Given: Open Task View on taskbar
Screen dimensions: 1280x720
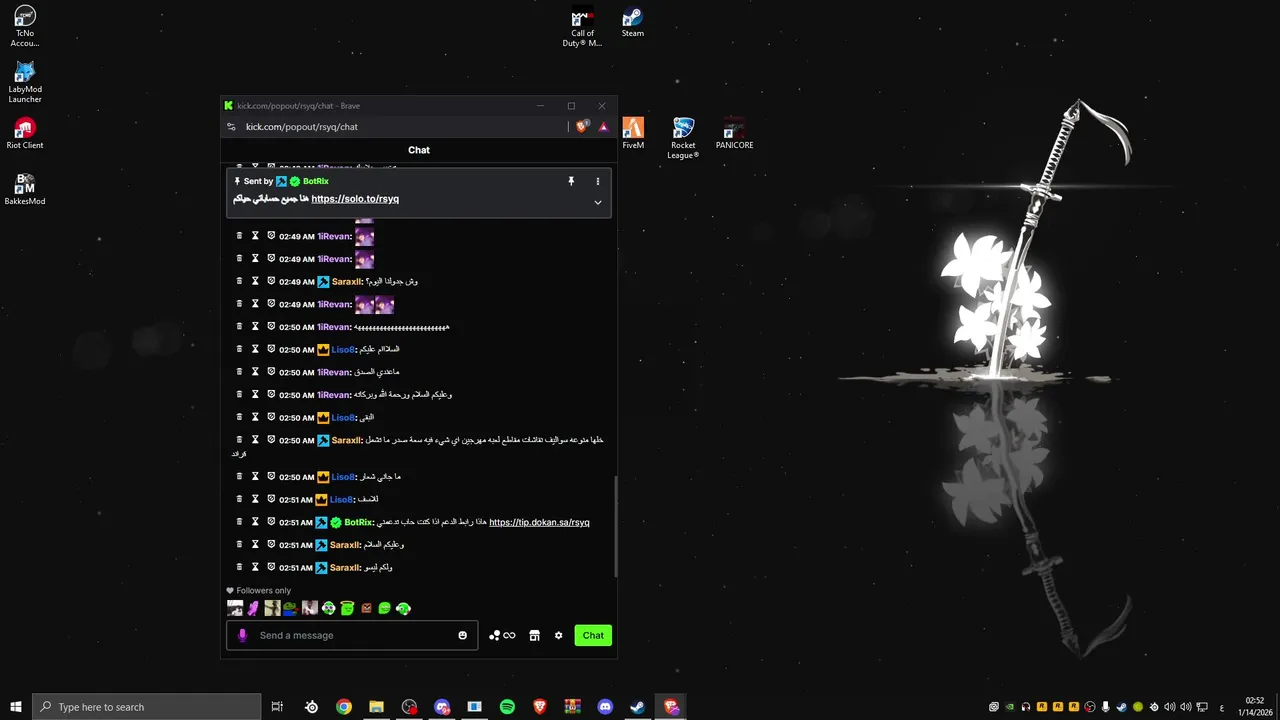Looking at the screenshot, I should tap(277, 707).
